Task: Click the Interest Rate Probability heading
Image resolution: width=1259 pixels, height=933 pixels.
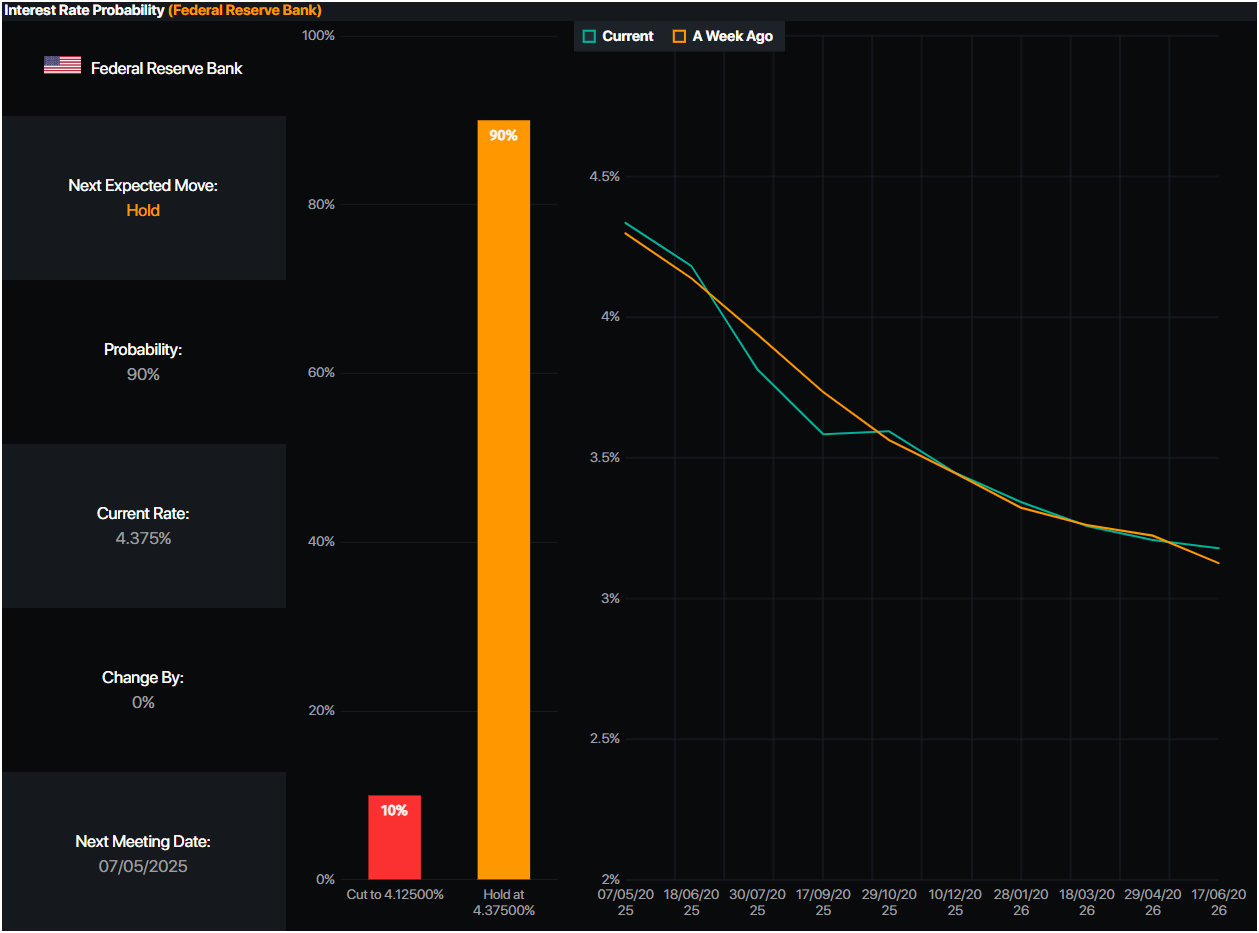Action: click(85, 10)
